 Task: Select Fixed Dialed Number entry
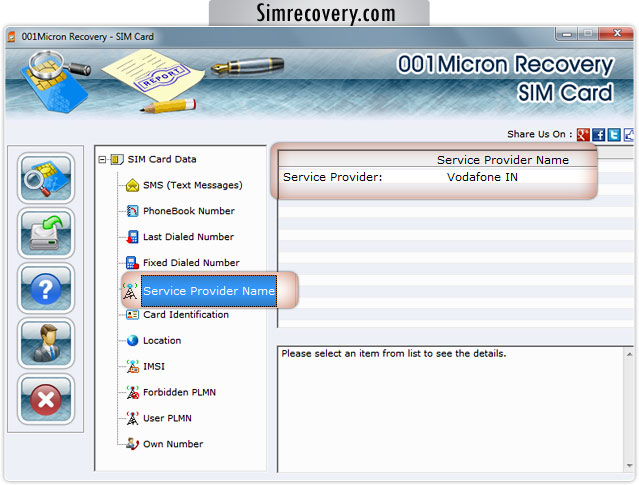point(191,263)
